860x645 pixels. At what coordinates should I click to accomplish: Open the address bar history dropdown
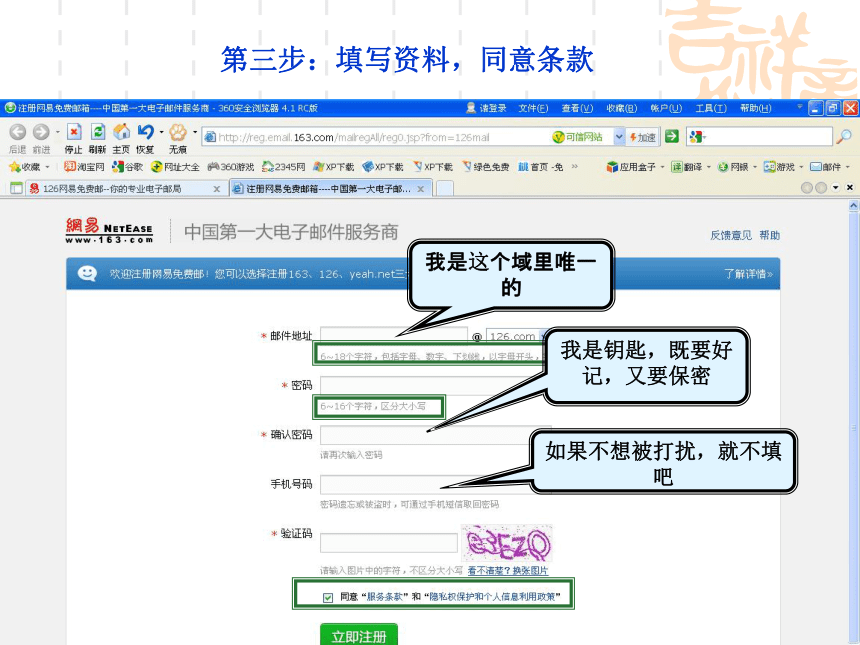[619, 137]
